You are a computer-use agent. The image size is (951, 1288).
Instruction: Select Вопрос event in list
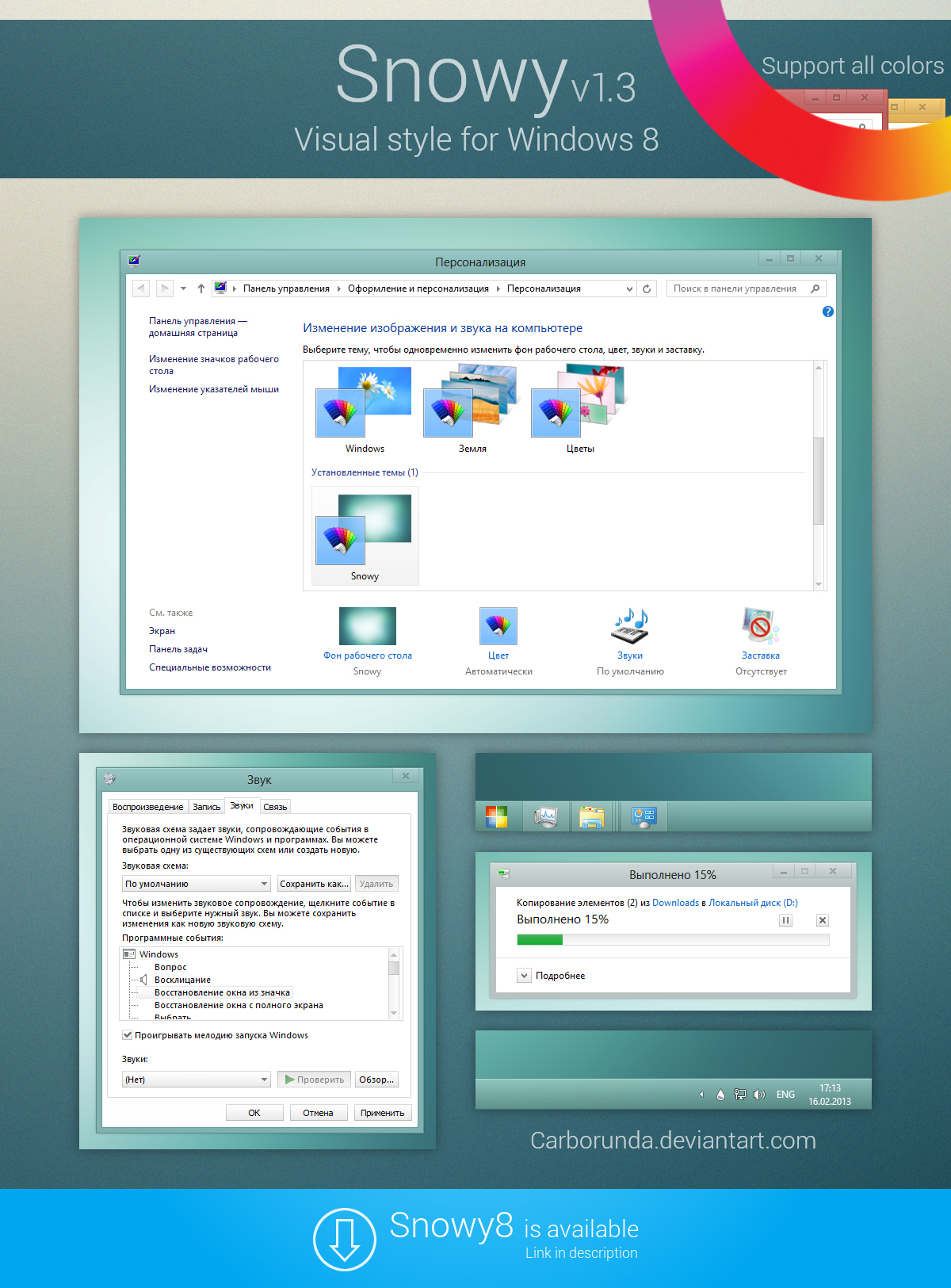click(x=170, y=967)
